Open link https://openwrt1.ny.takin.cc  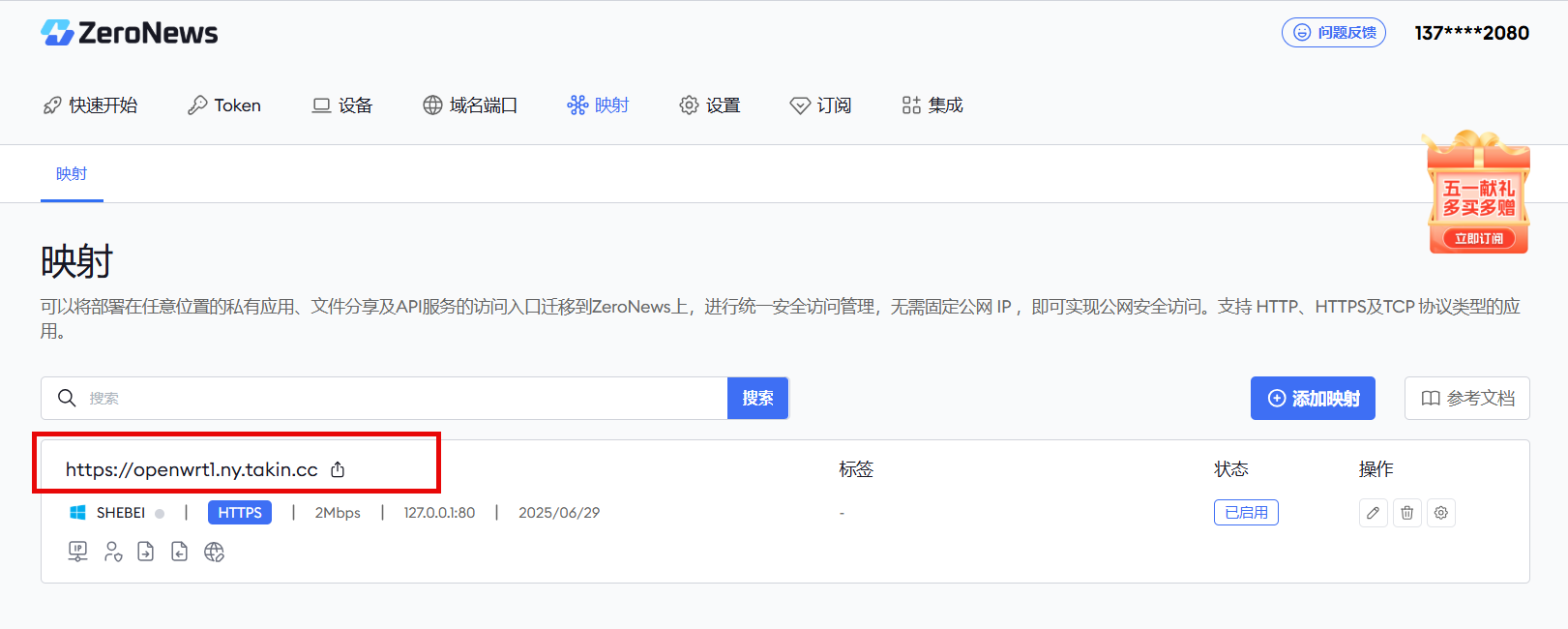tap(192, 470)
